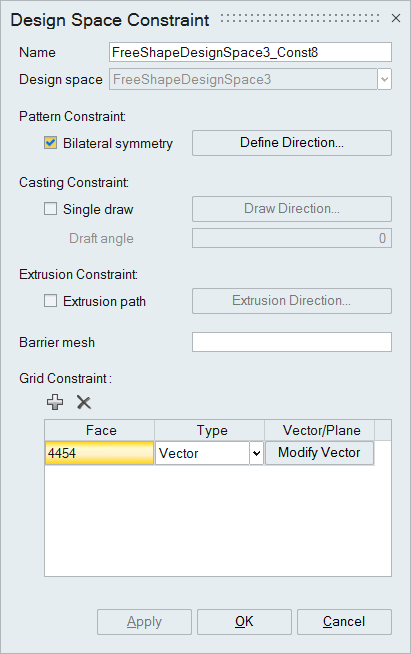
Task: Click the Cancel button
Action: coord(344,621)
